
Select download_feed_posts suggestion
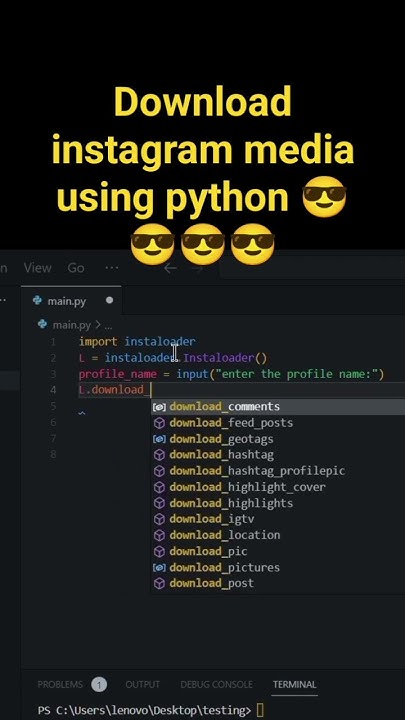click(278, 423)
